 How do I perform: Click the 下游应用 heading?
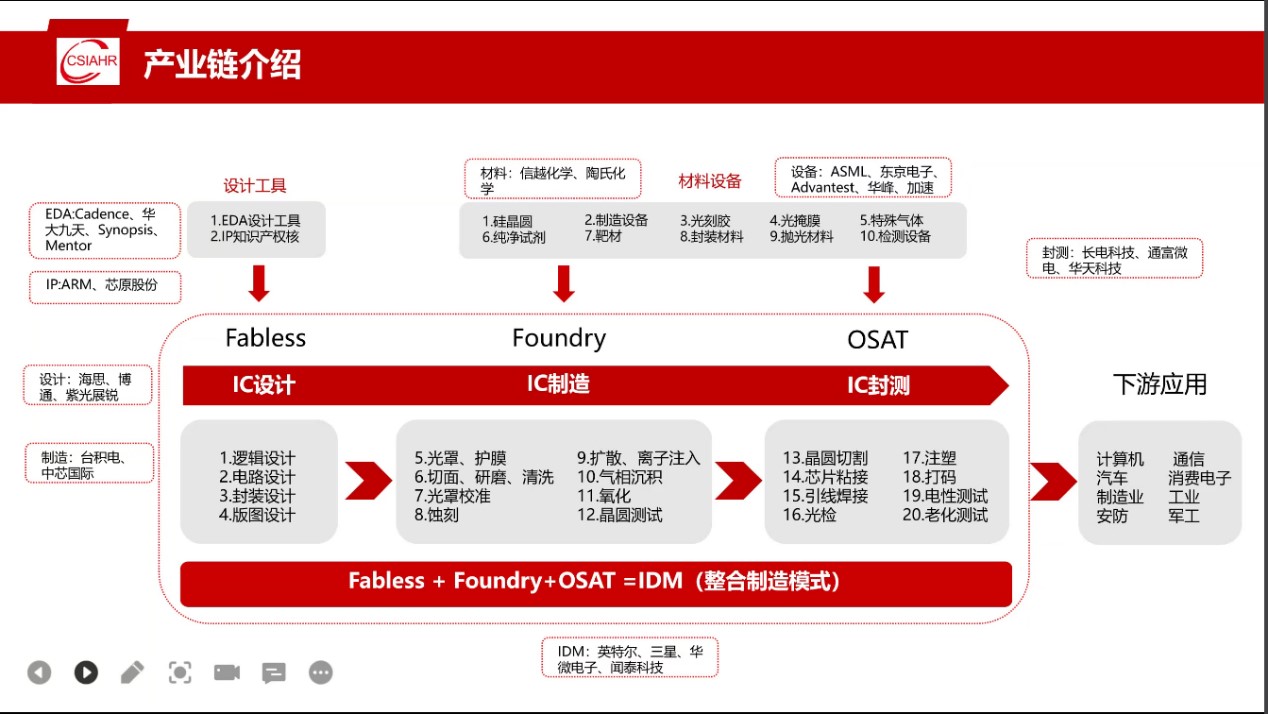pos(1160,385)
